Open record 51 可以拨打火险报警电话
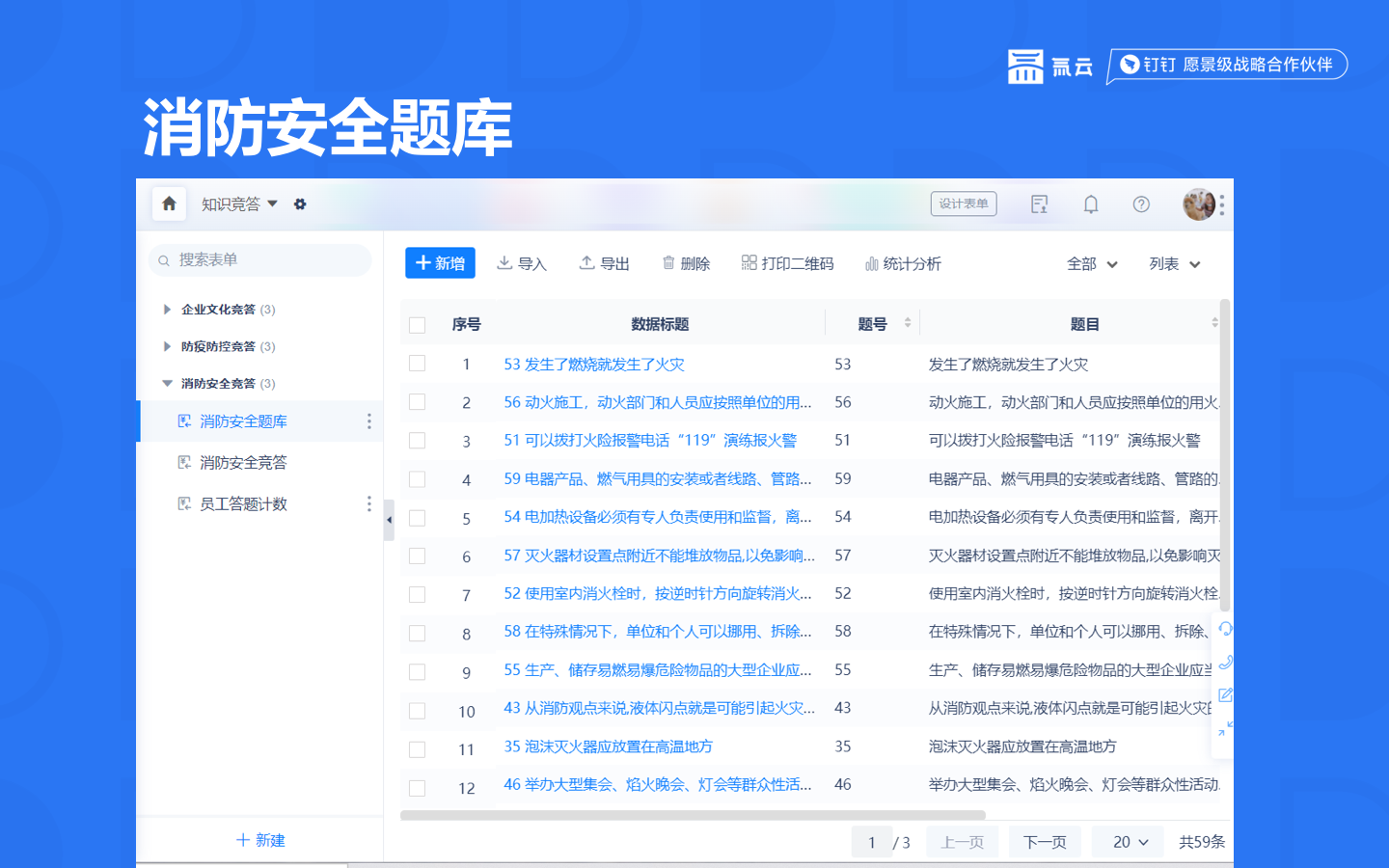This screenshot has height=868, width=1389. (650, 441)
